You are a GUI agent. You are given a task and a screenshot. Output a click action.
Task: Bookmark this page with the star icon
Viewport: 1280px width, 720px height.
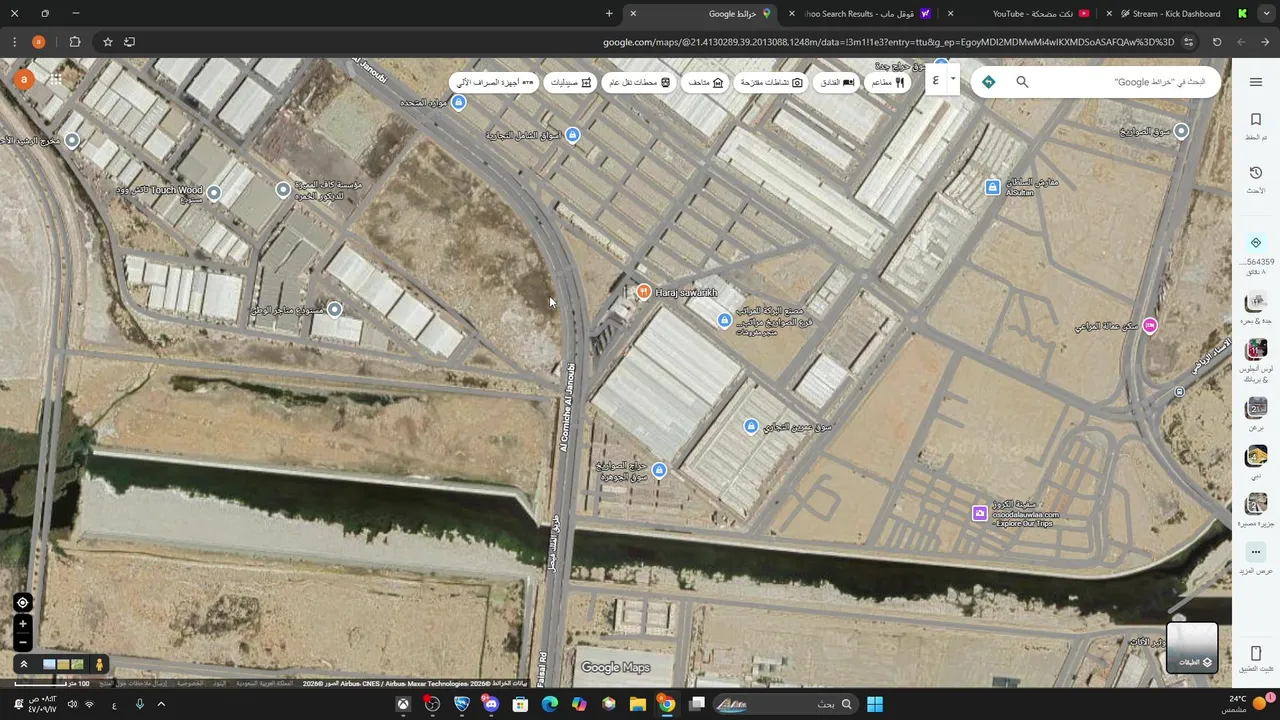107,42
